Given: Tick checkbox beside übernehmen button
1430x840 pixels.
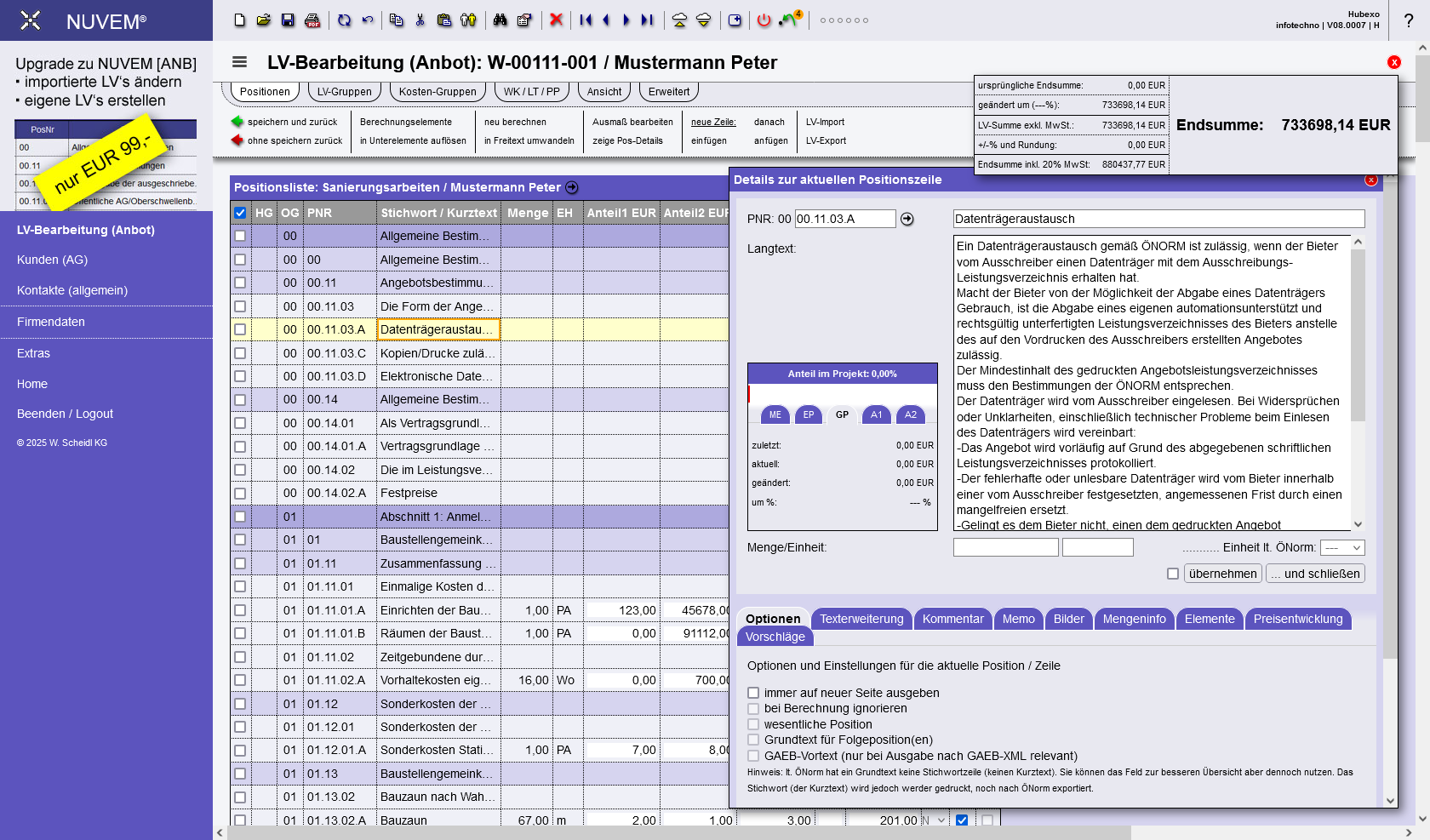Looking at the screenshot, I should 1173,574.
